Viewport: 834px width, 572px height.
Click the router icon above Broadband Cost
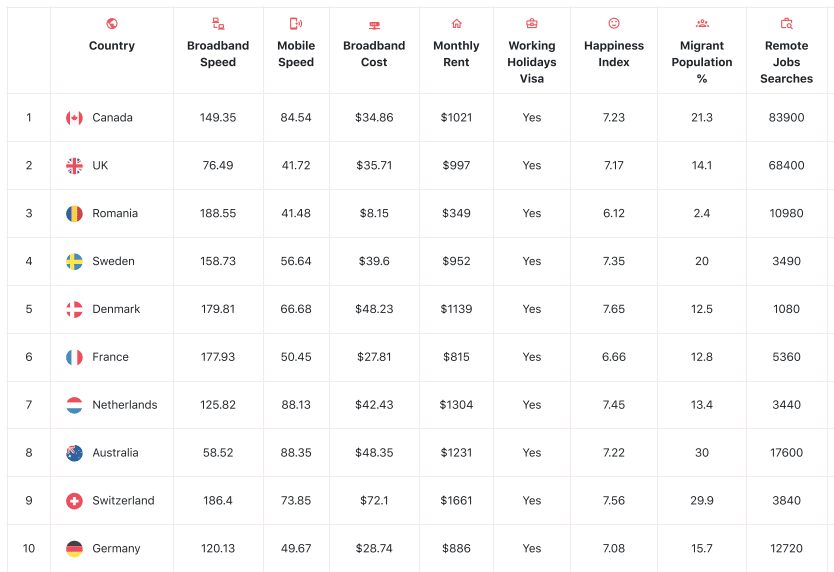374,25
